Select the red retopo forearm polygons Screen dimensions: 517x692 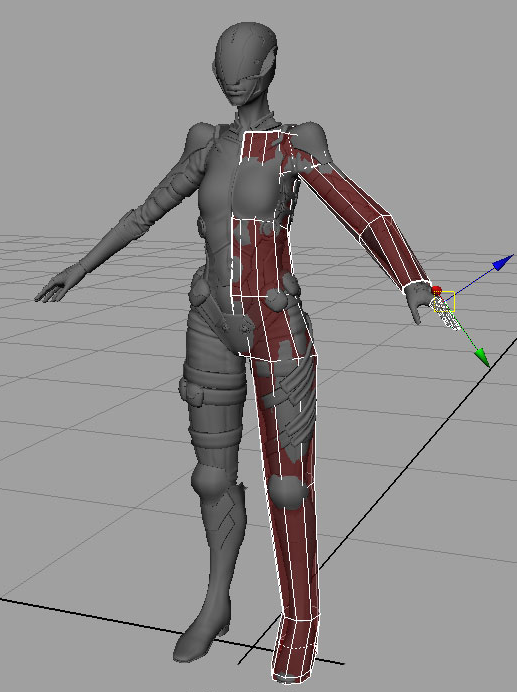pos(394,250)
